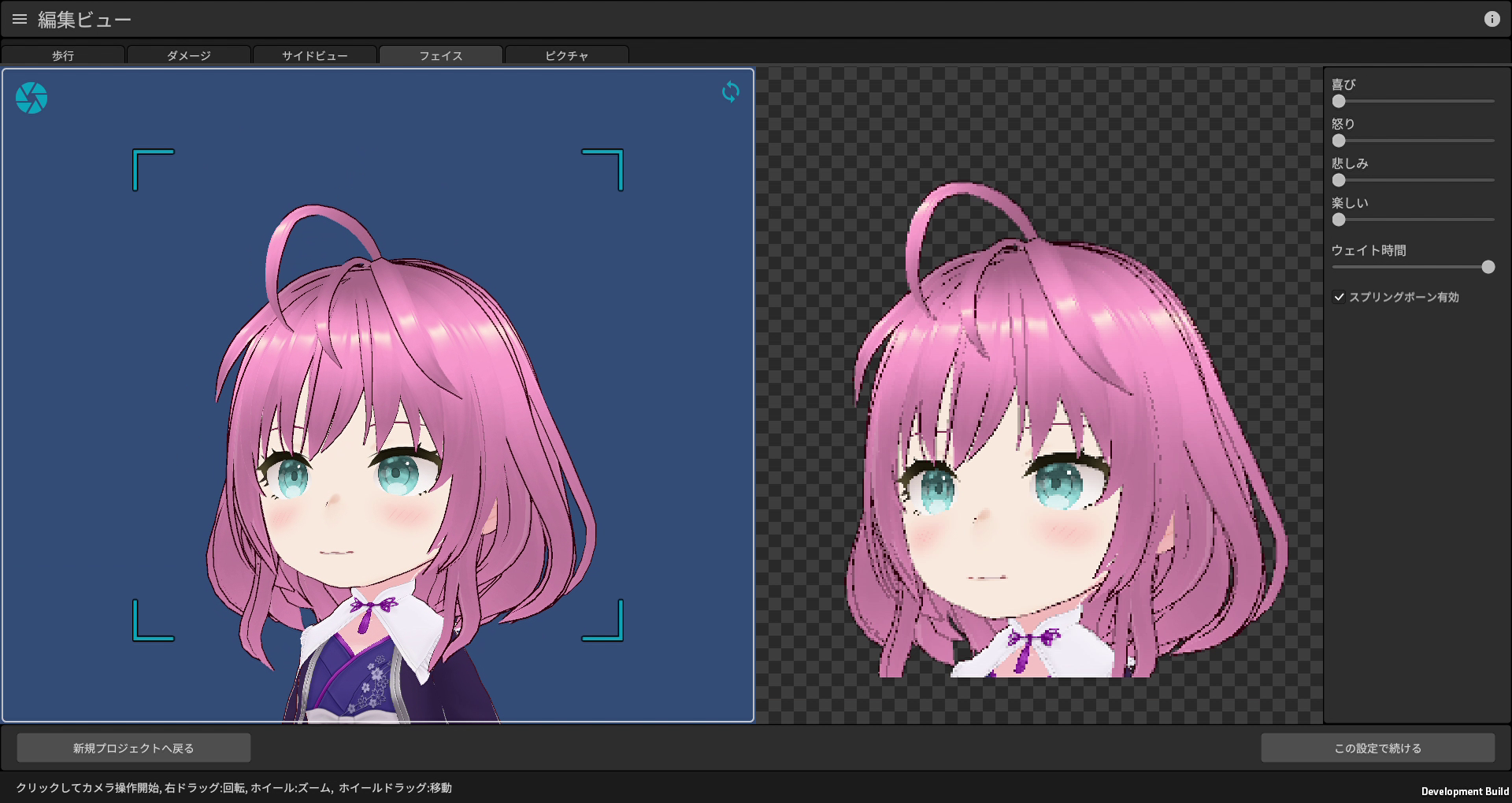1512x803 pixels.
Task: Switch to the 歩行 tab
Action: [x=63, y=55]
